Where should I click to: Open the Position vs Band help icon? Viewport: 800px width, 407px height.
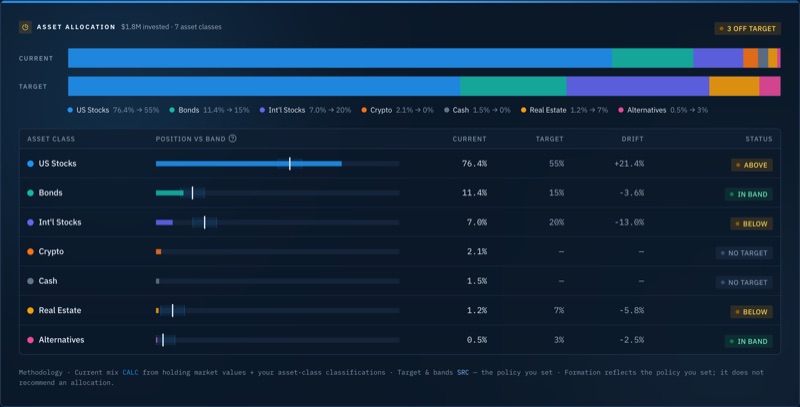pyautogui.click(x=233, y=138)
